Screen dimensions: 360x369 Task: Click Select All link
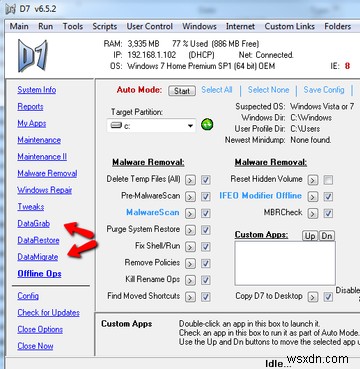click(217, 90)
